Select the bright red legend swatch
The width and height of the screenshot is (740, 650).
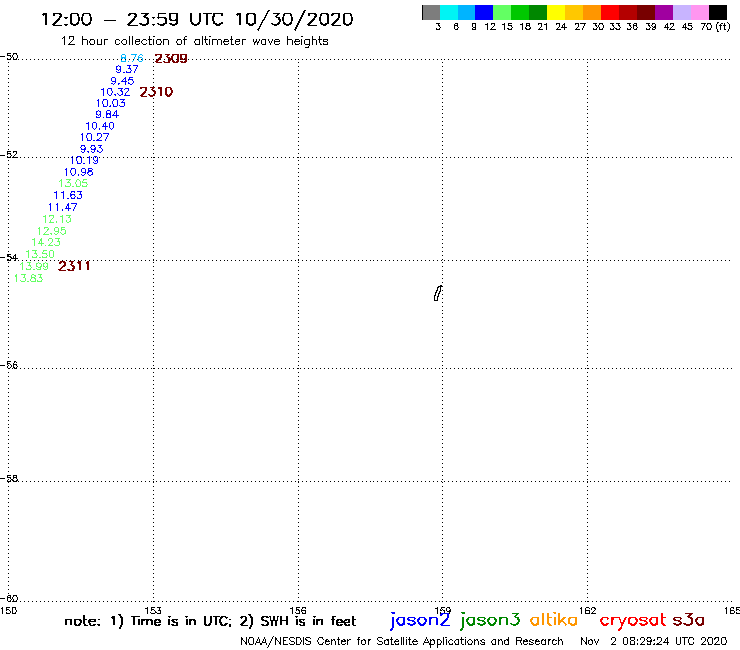pyautogui.click(x=610, y=12)
